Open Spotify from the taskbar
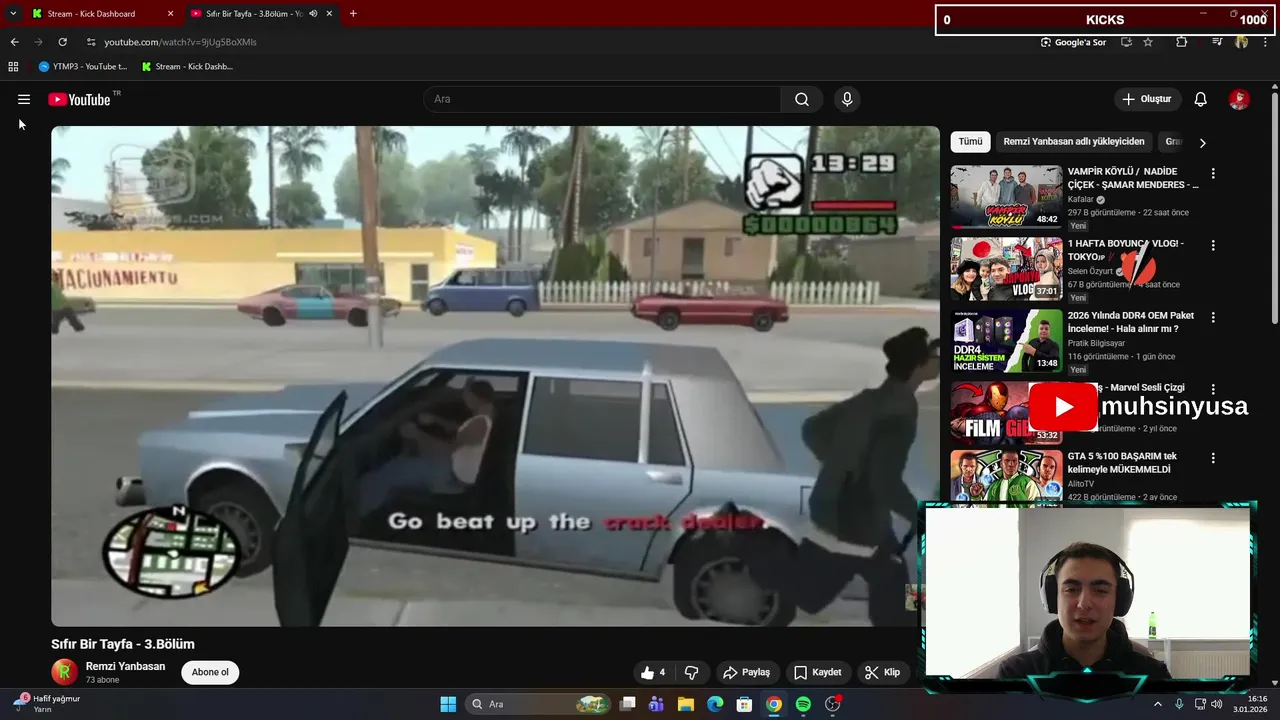 [x=803, y=704]
